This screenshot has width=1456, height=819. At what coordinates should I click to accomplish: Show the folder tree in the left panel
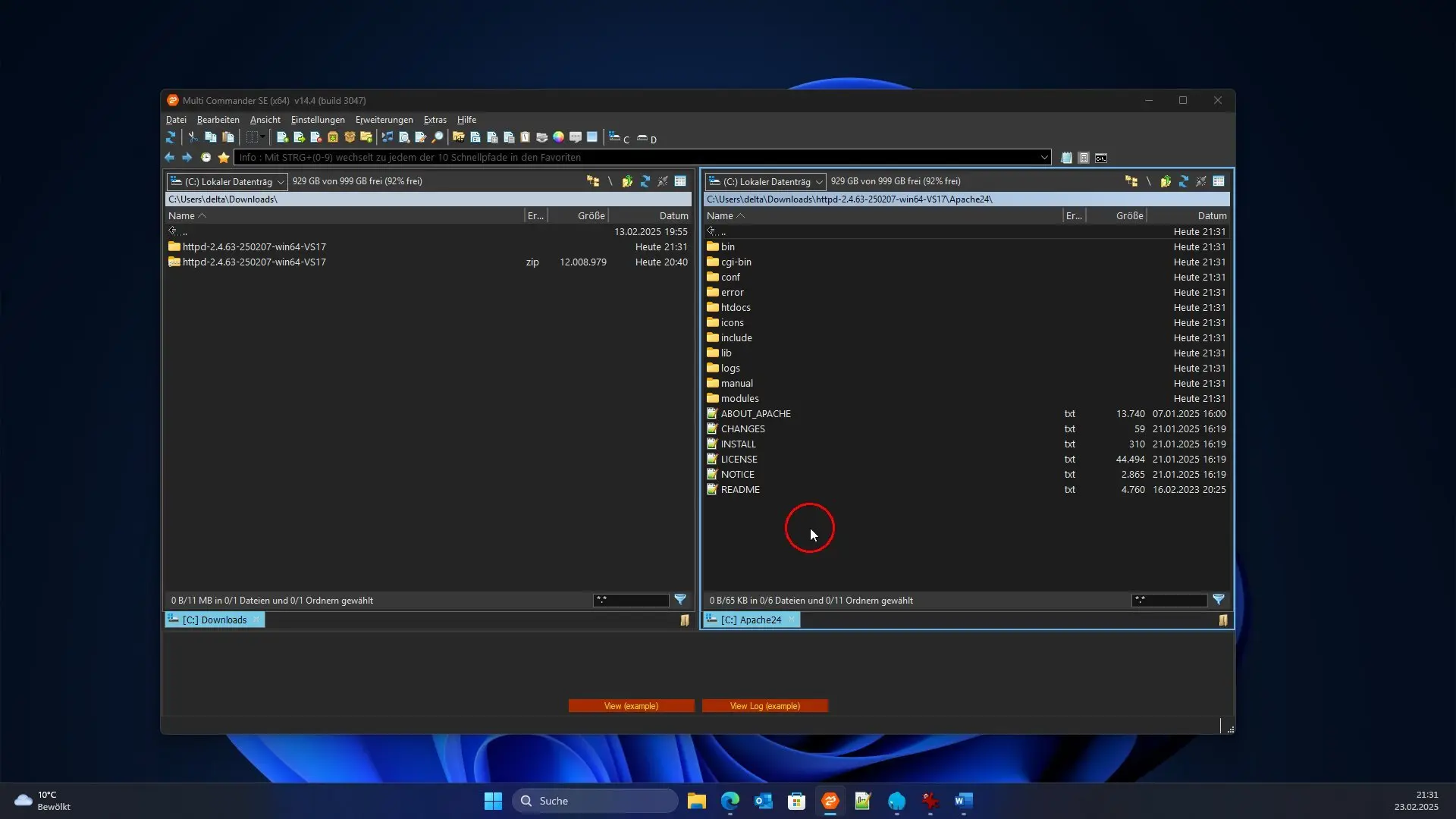tap(593, 181)
